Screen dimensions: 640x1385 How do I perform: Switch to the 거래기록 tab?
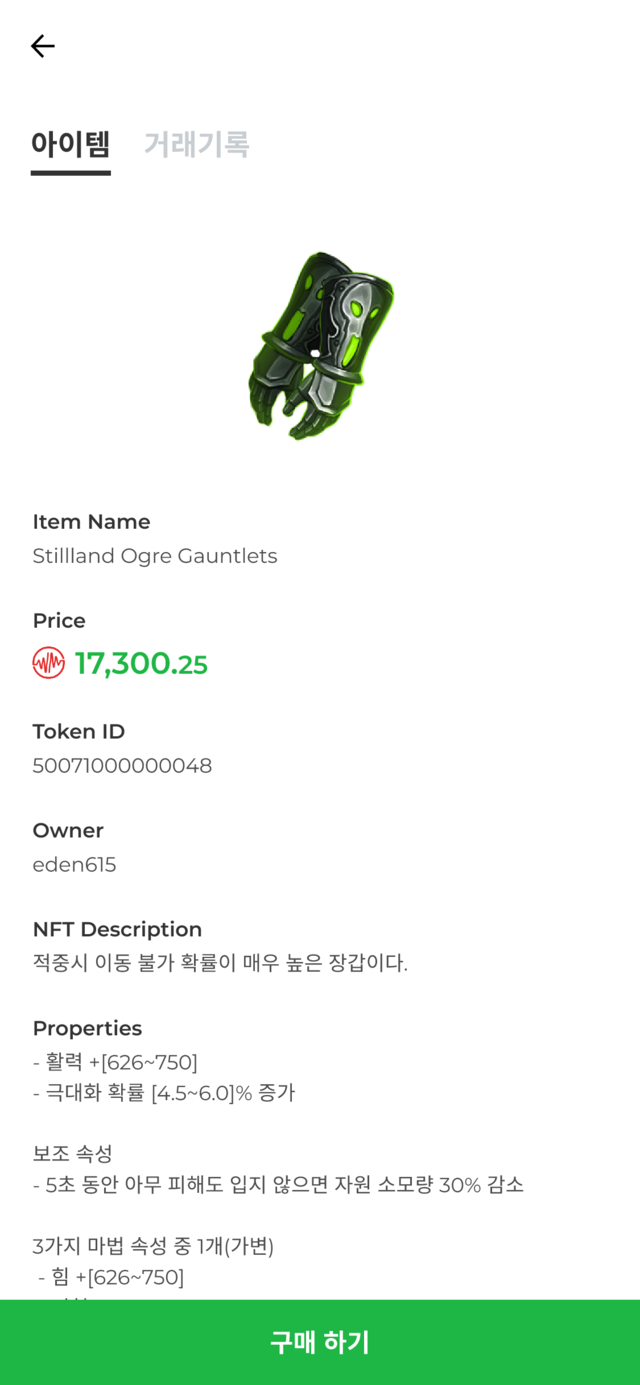pos(196,147)
